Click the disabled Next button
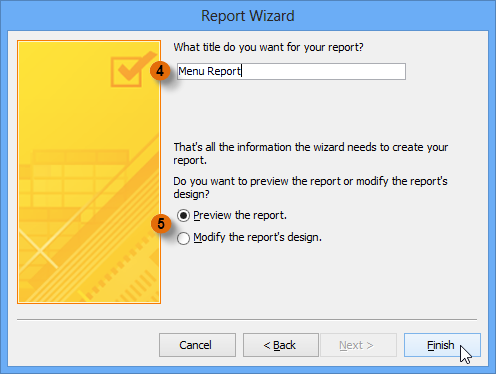Screen dimensions: 496x374 tap(359, 345)
